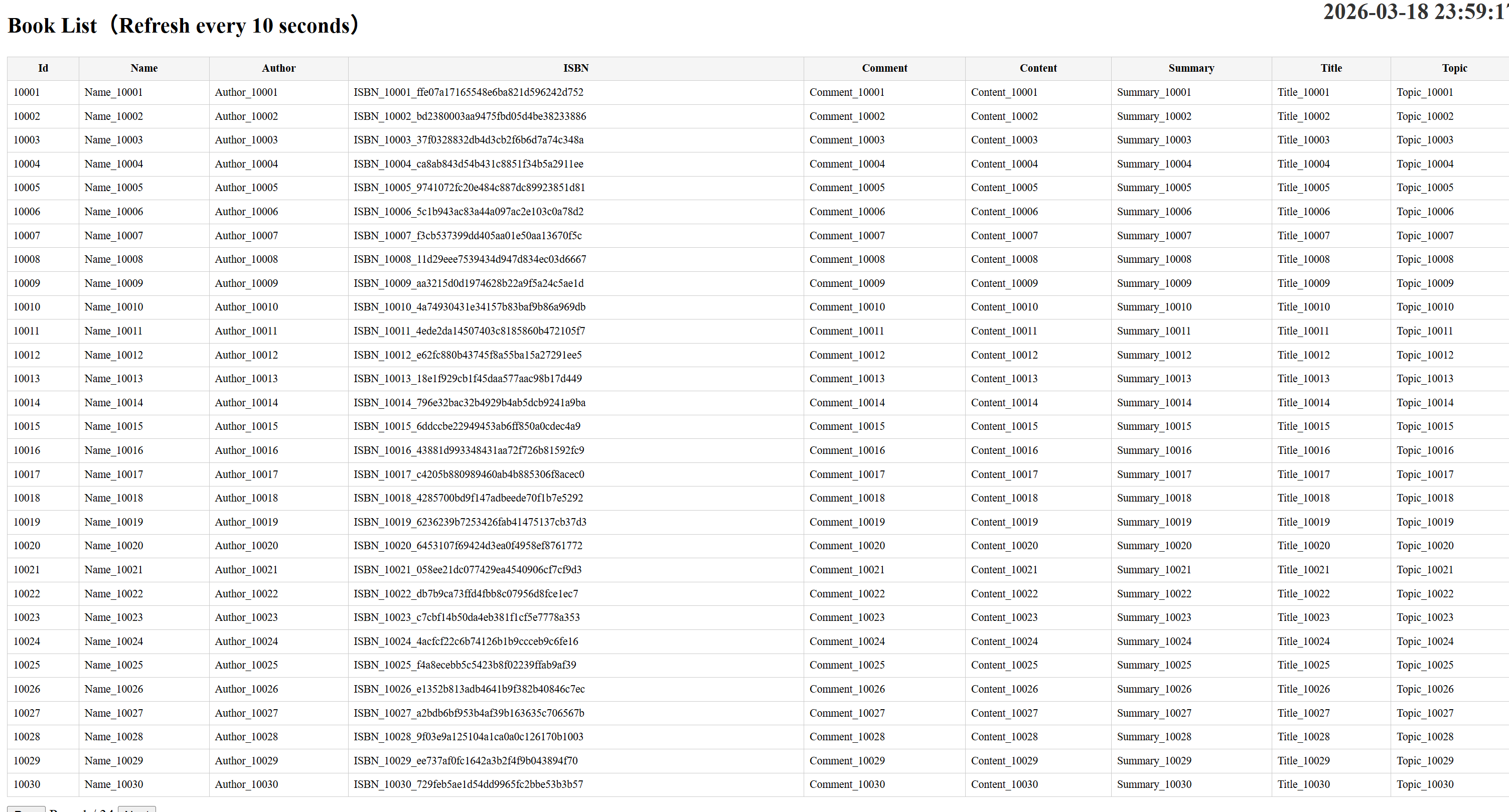Click the Comment_10015 cell

(x=884, y=426)
